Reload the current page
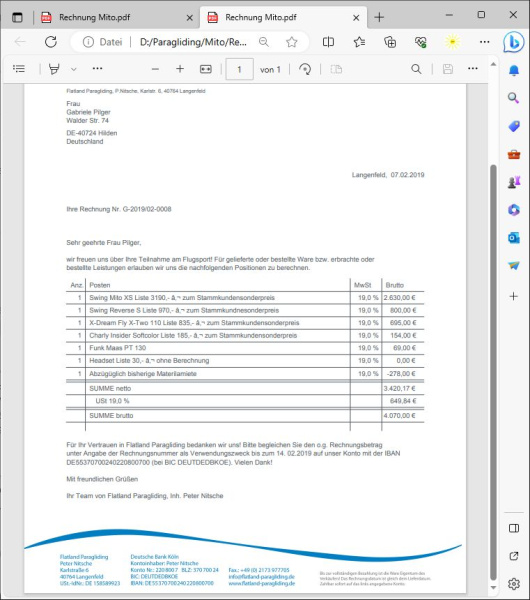The height and width of the screenshot is (600, 530). [x=51, y=42]
